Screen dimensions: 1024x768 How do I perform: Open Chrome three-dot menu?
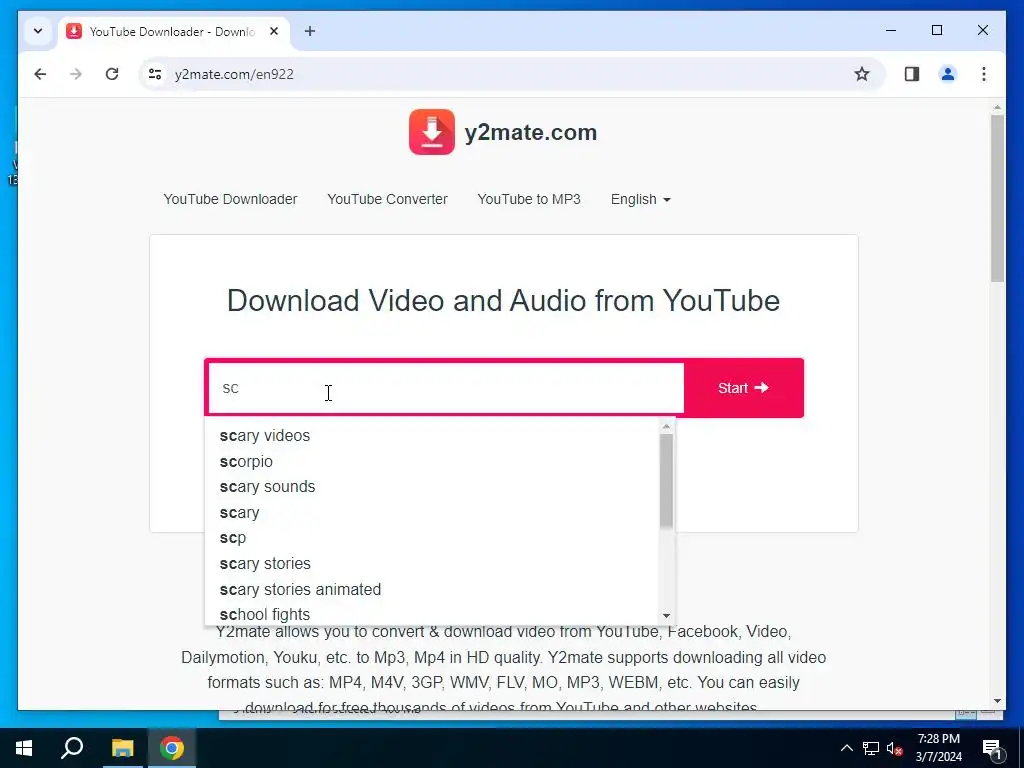click(984, 74)
